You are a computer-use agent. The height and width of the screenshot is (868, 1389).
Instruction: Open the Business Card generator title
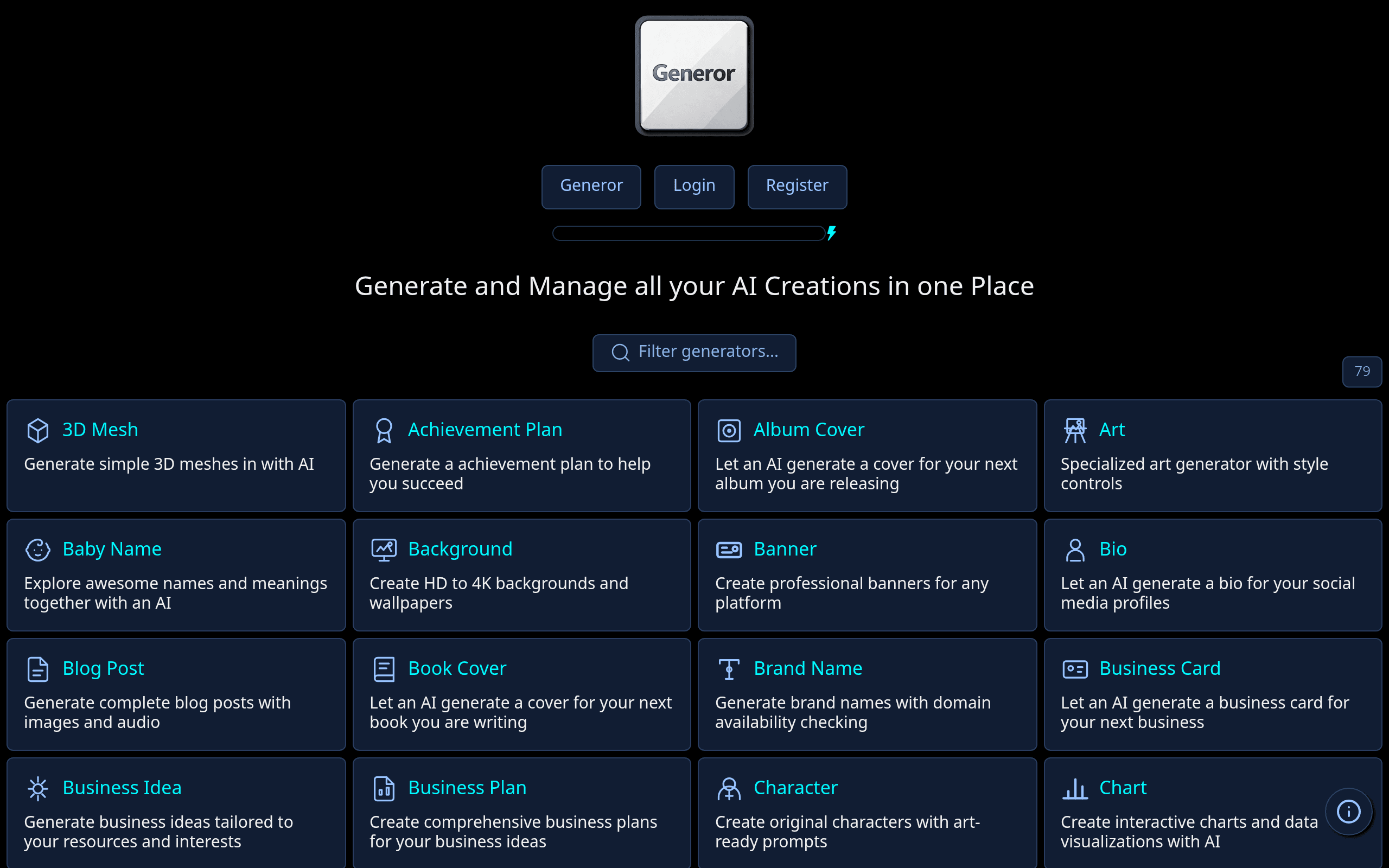(x=1160, y=668)
